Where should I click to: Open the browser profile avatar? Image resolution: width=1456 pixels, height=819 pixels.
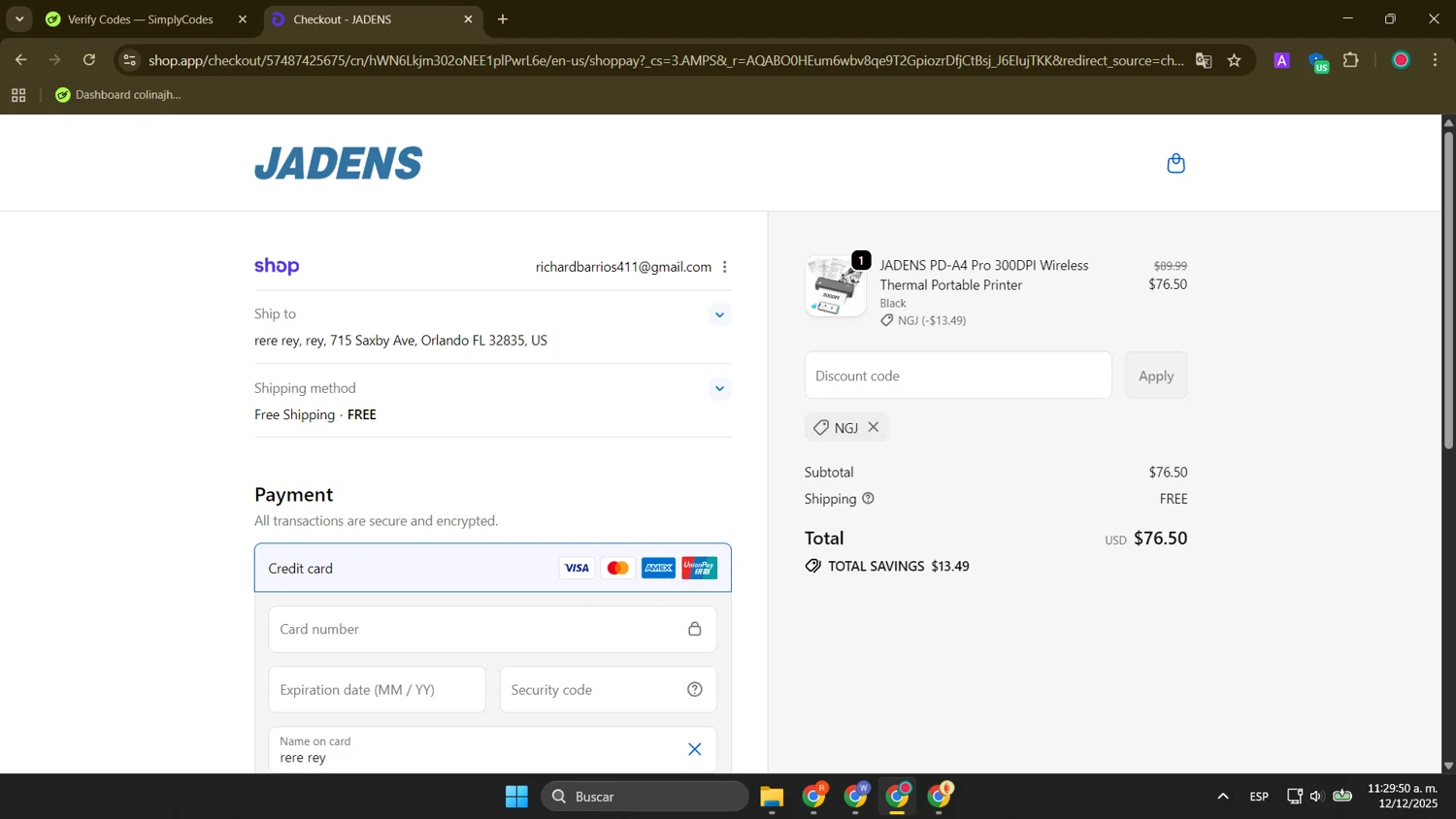click(x=1401, y=60)
